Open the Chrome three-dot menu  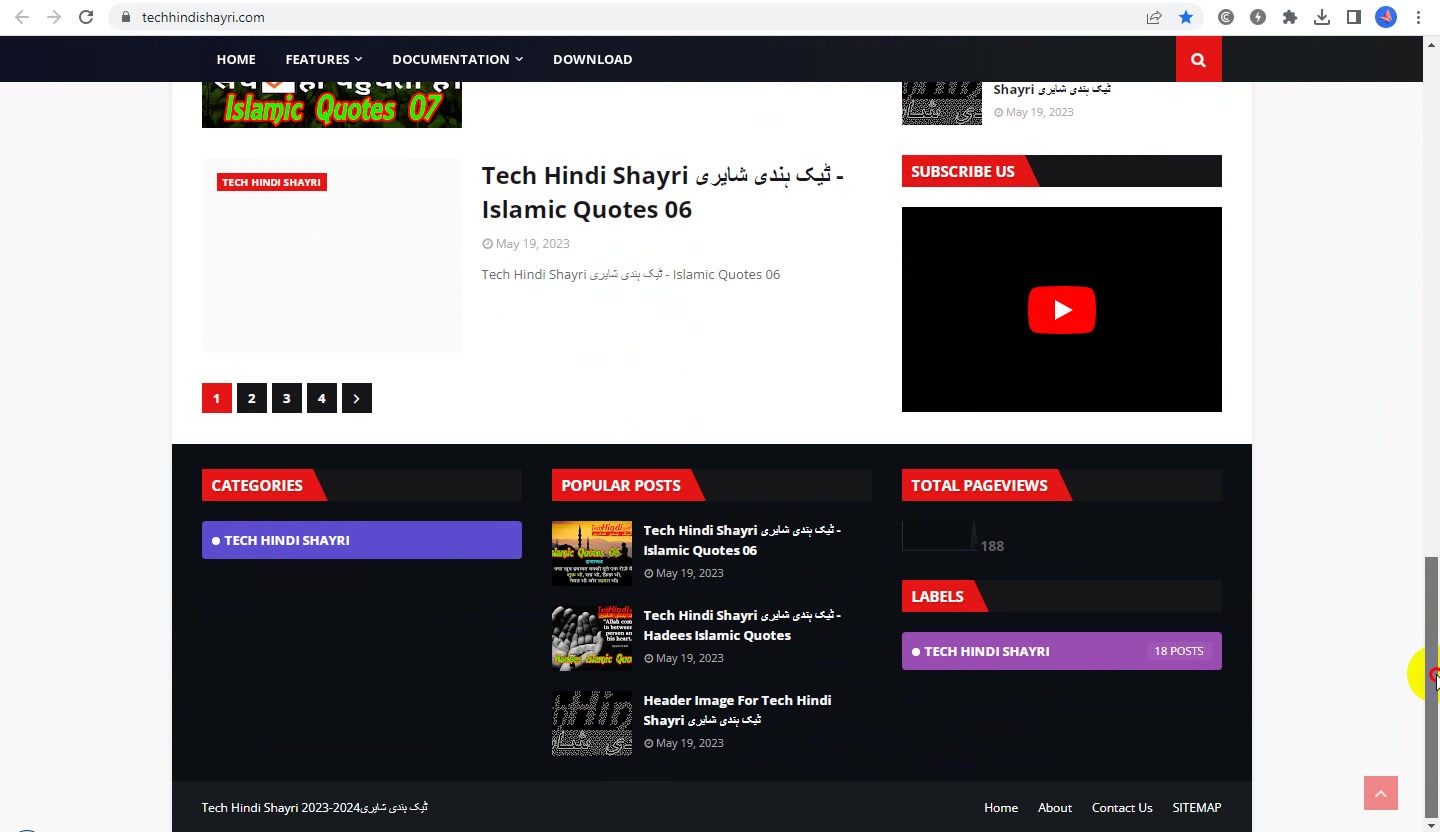1418,17
